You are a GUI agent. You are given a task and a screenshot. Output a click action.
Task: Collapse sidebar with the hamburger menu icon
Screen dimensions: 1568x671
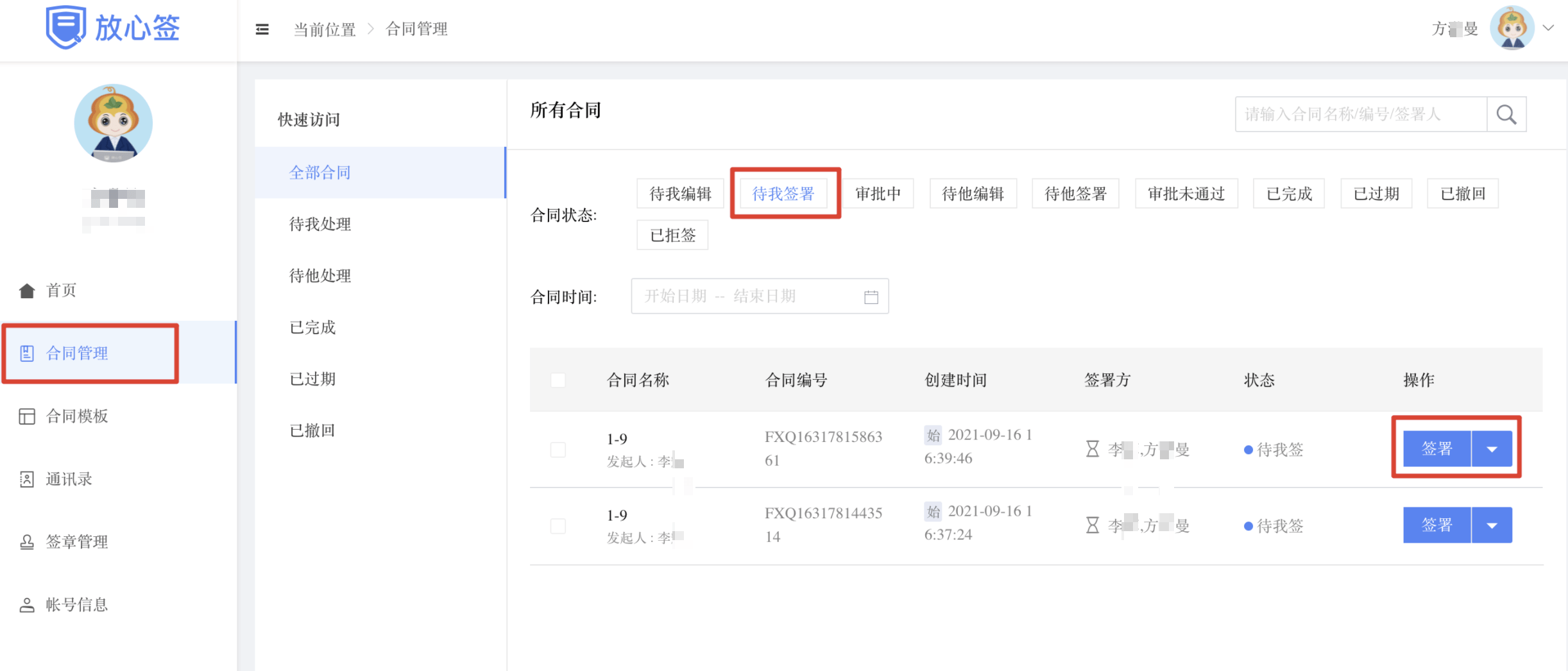pyautogui.click(x=262, y=29)
